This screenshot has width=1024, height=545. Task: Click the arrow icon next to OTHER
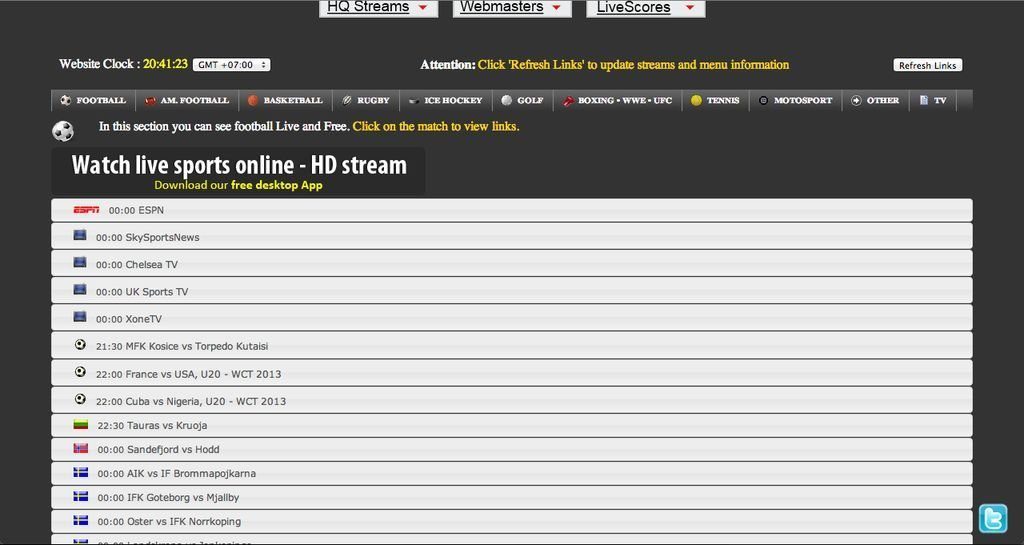[857, 101]
